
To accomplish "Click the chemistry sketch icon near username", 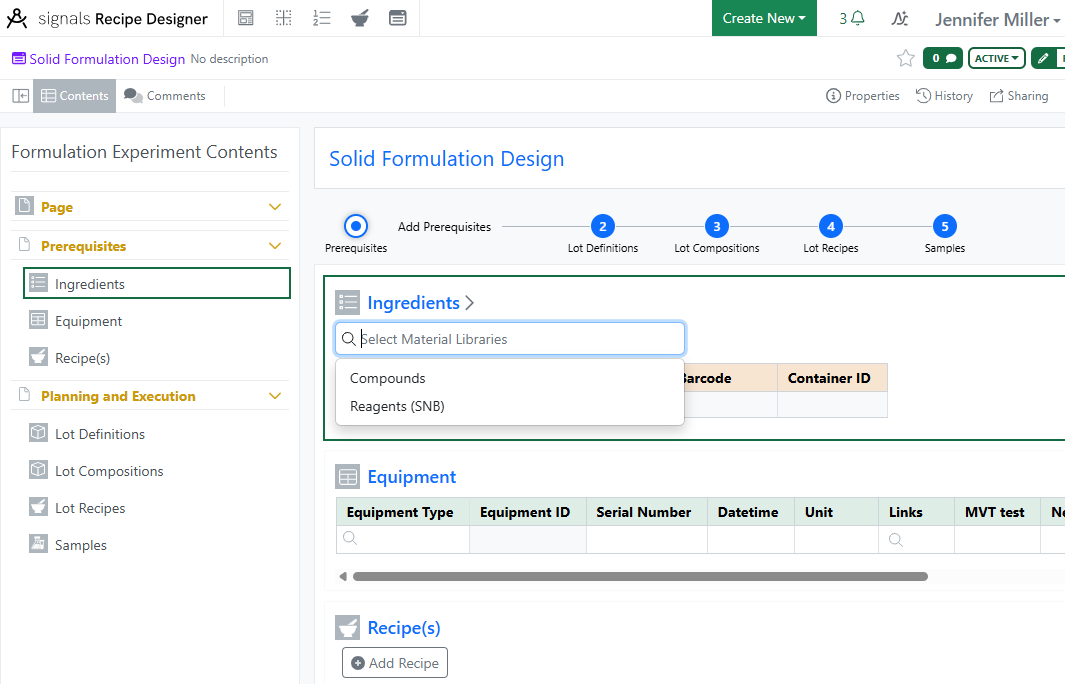I will click(x=900, y=18).
